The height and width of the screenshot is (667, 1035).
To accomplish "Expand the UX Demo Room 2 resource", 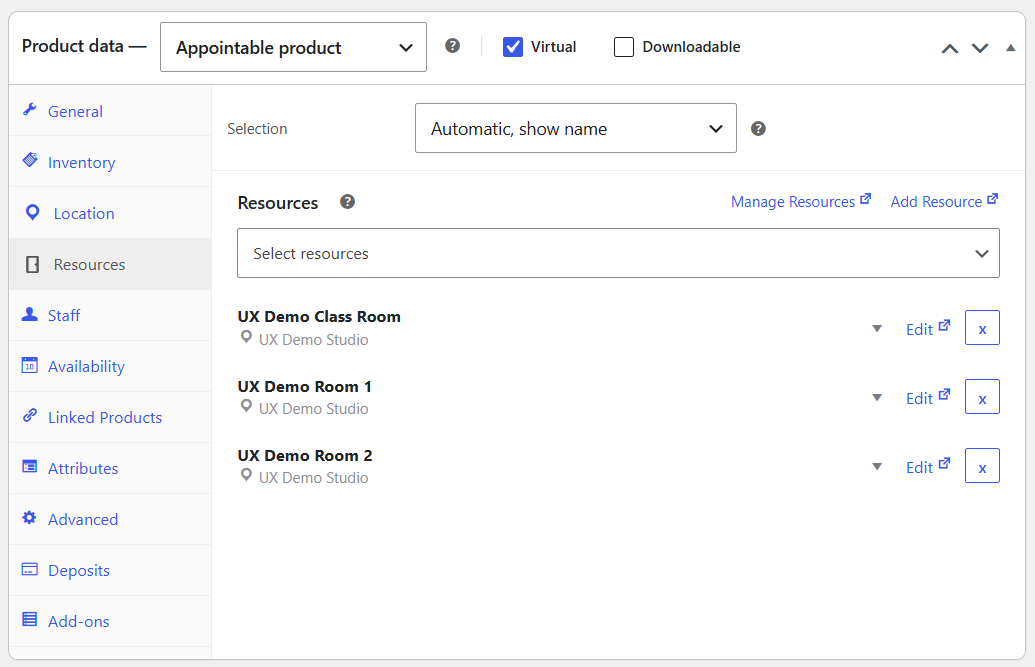I will point(877,467).
